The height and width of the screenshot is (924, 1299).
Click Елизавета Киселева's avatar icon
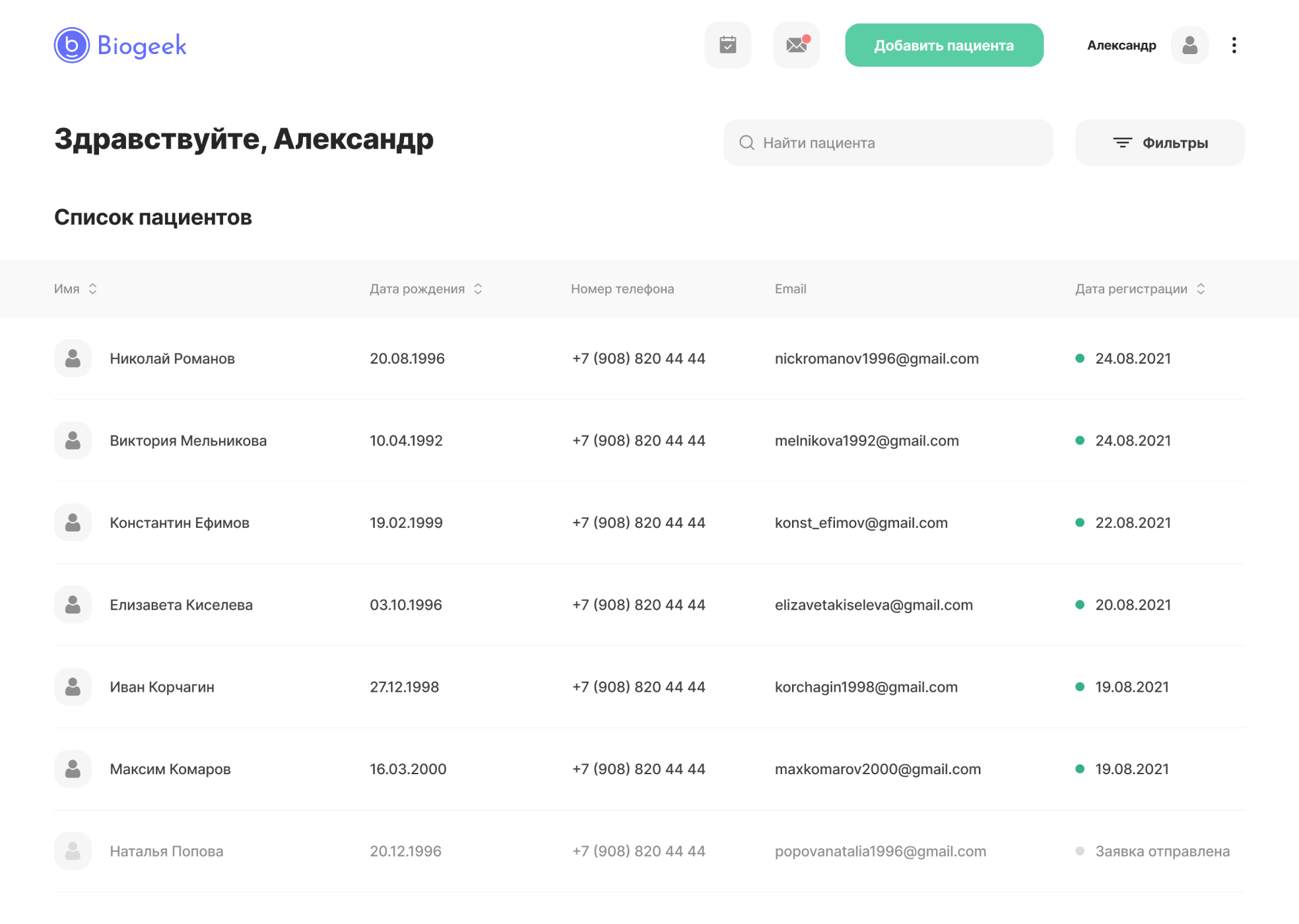pyautogui.click(x=73, y=605)
